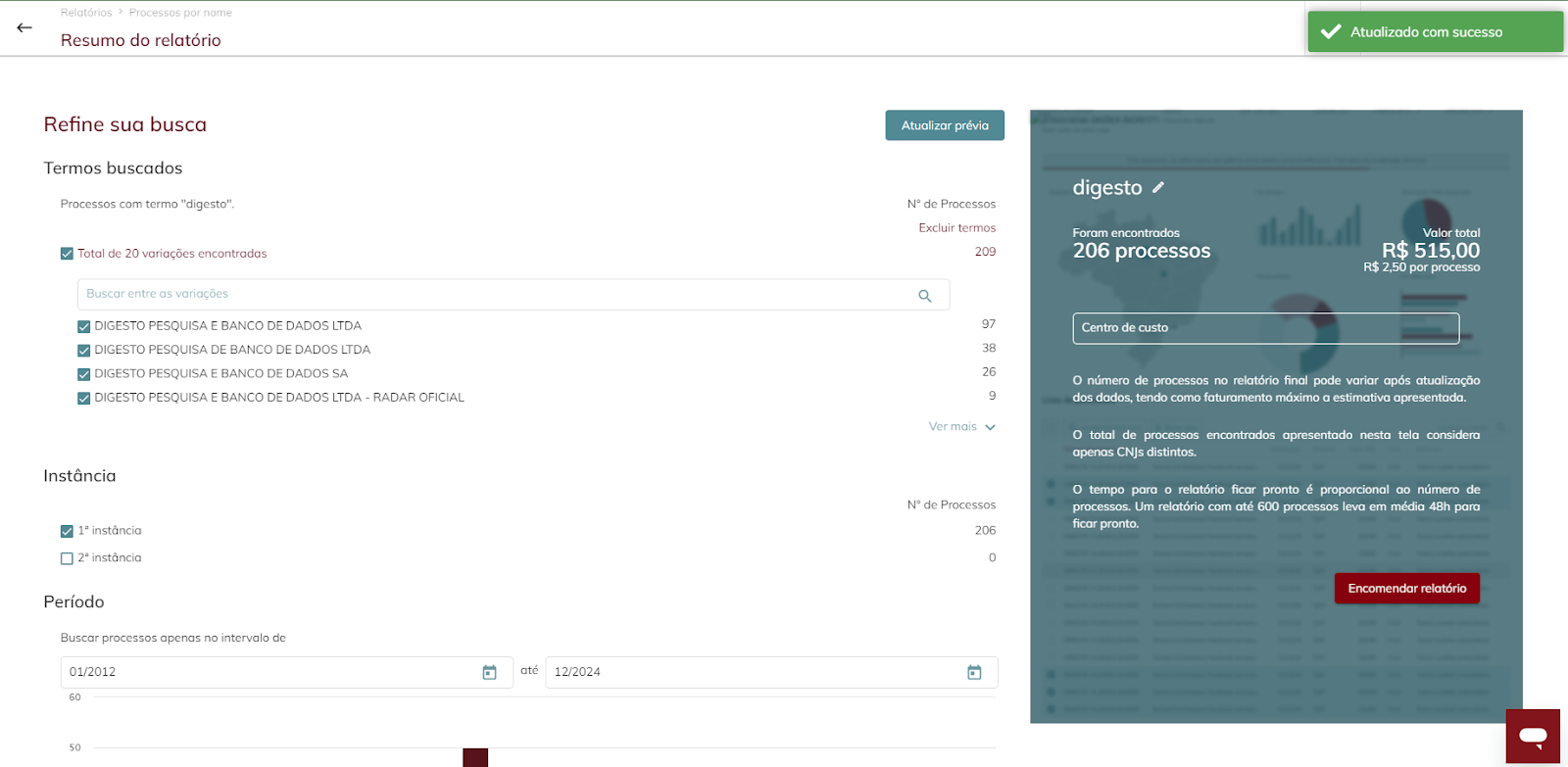Click the Centro de custo field
1568x767 pixels.
(x=1265, y=328)
